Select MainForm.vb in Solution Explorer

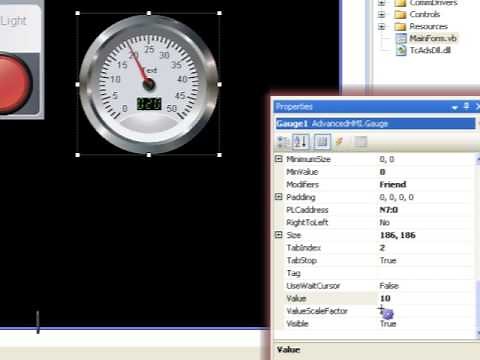pyautogui.click(x=433, y=38)
